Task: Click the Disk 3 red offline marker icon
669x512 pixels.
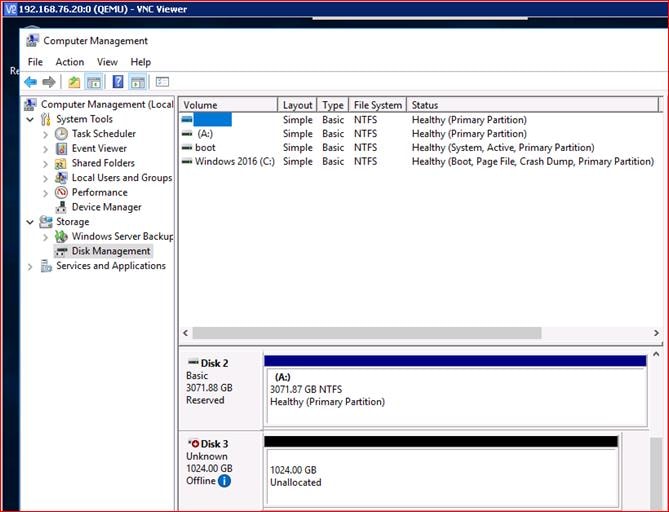Action: [195, 444]
